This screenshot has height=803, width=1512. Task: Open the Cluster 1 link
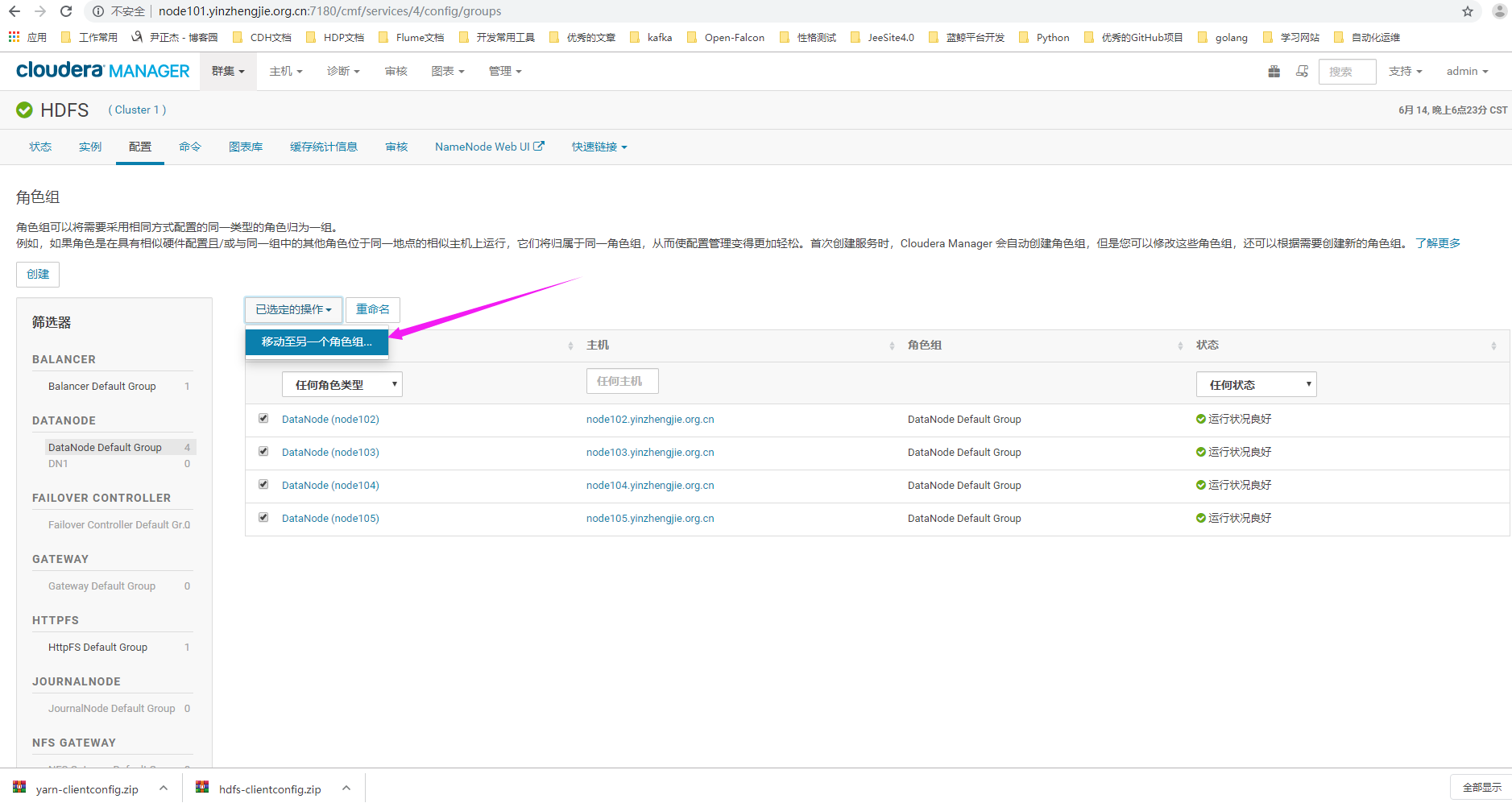coord(137,110)
